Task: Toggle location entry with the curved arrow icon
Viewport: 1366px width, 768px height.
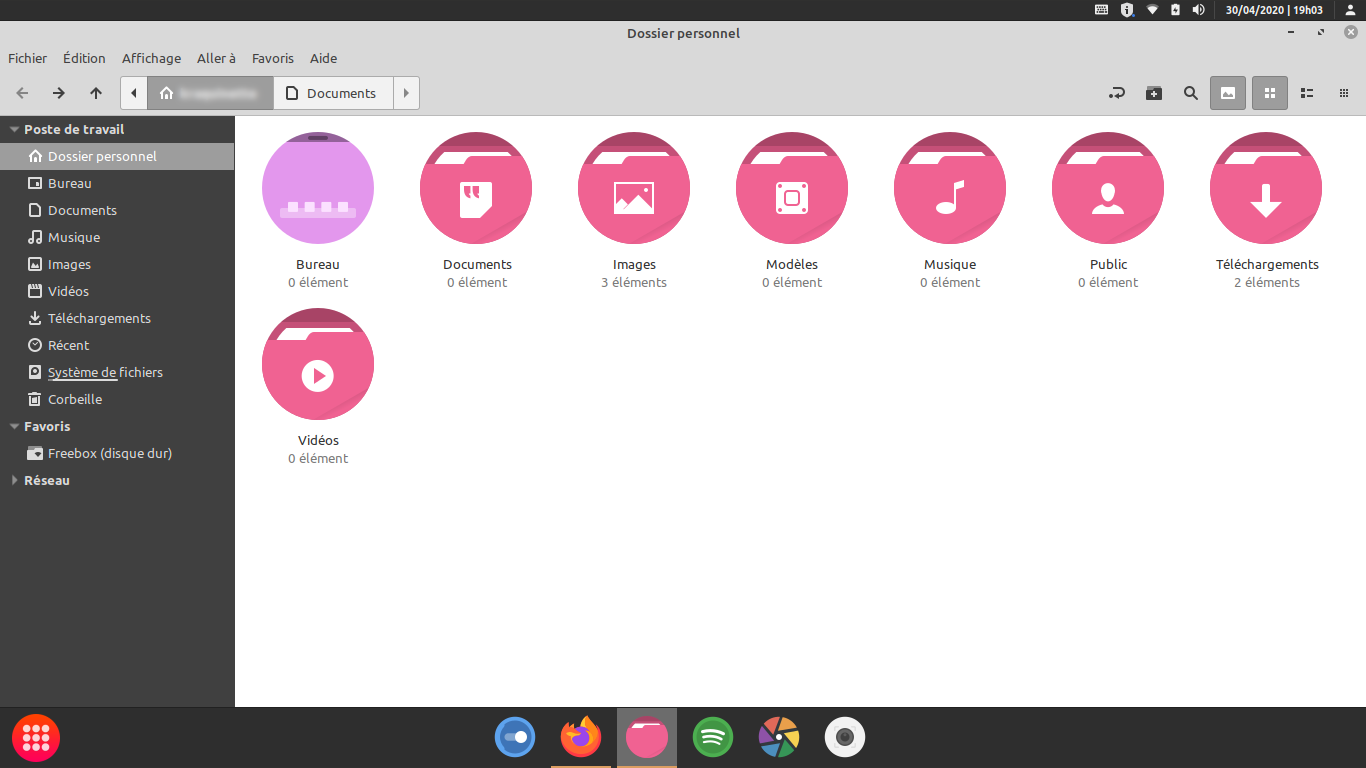Action: point(1117,93)
